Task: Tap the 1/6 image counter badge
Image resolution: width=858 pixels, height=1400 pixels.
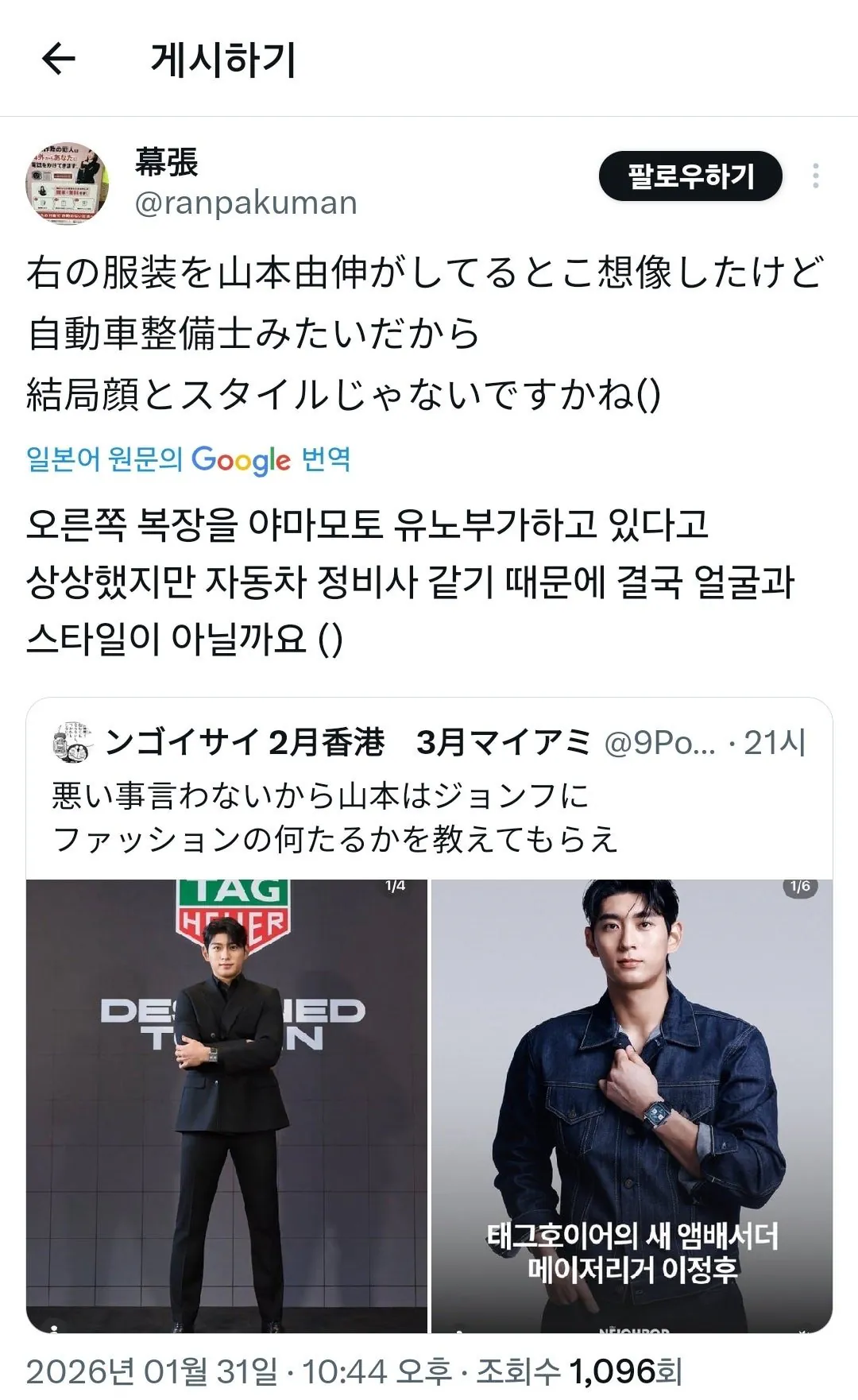Action: point(800,886)
